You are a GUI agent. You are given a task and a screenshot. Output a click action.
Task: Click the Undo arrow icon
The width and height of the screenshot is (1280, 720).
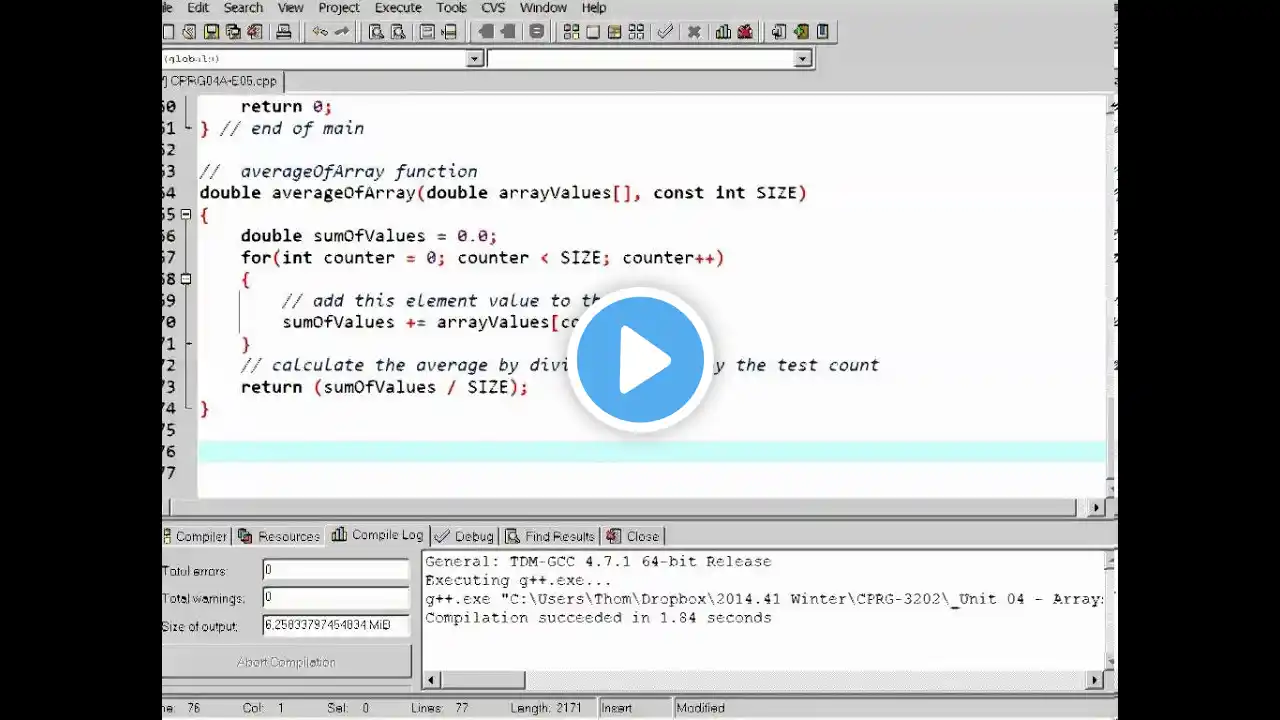[x=320, y=32]
